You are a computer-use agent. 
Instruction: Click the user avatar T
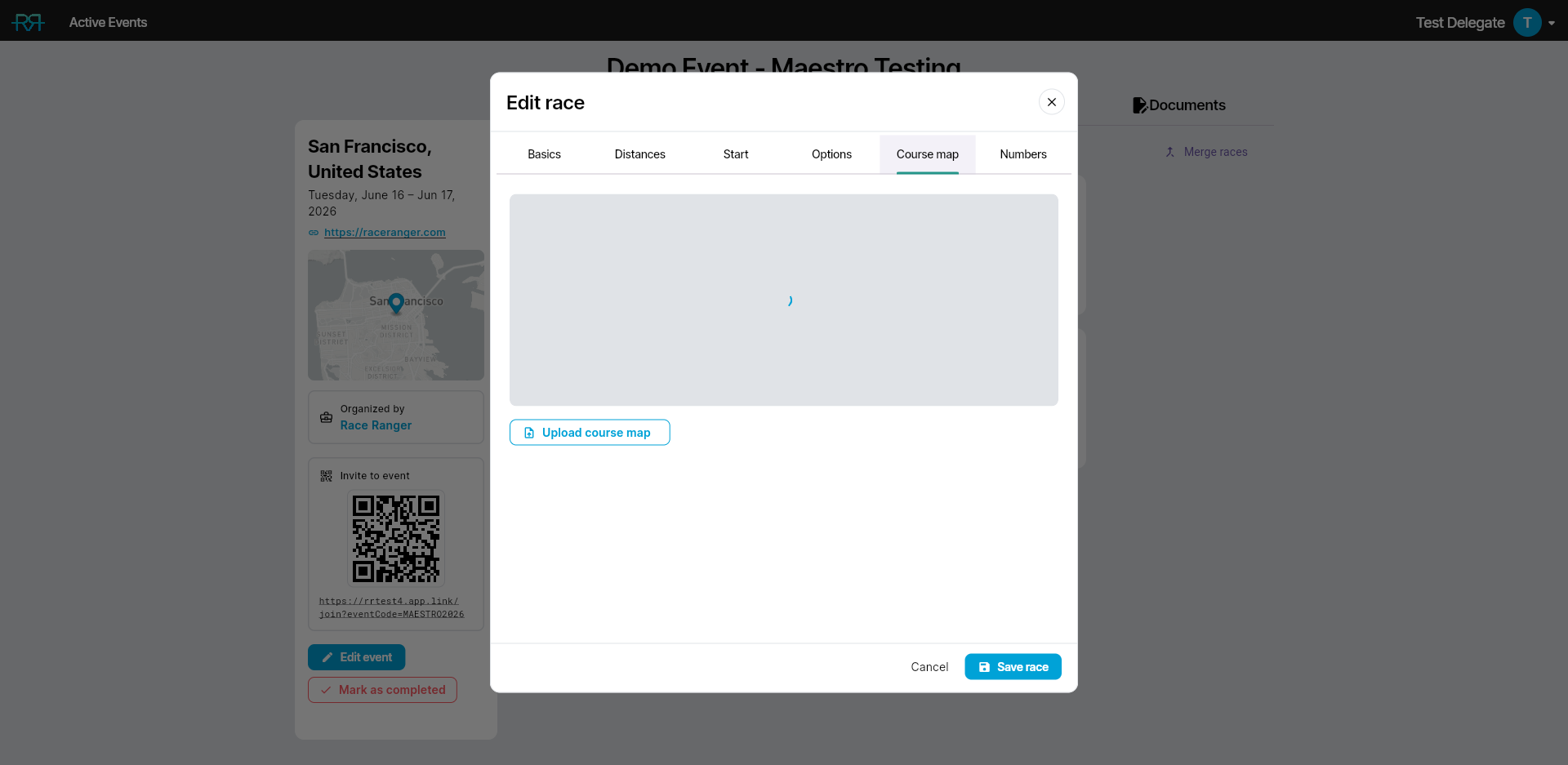coord(1526,22)
